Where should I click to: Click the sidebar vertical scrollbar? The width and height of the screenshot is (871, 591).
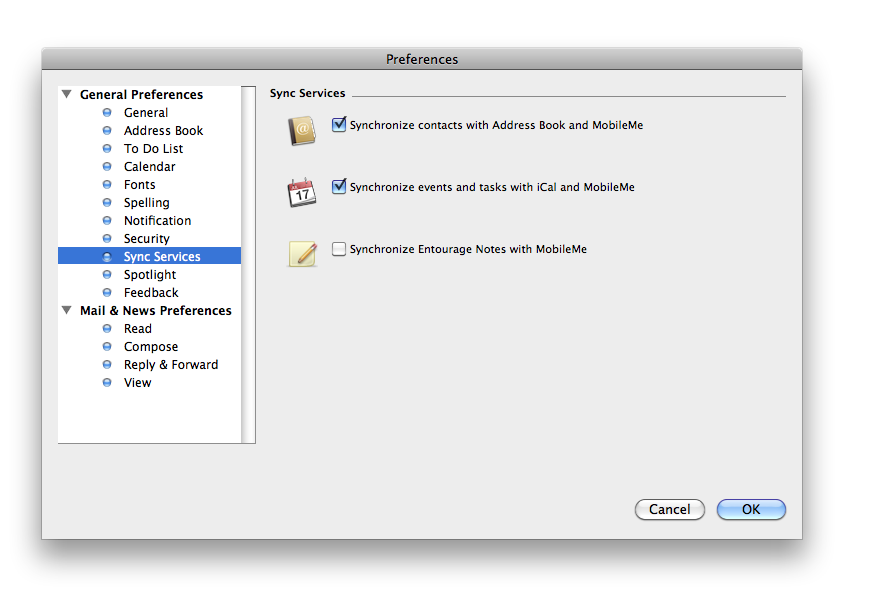pyautogui.click(x=248, y=264)
